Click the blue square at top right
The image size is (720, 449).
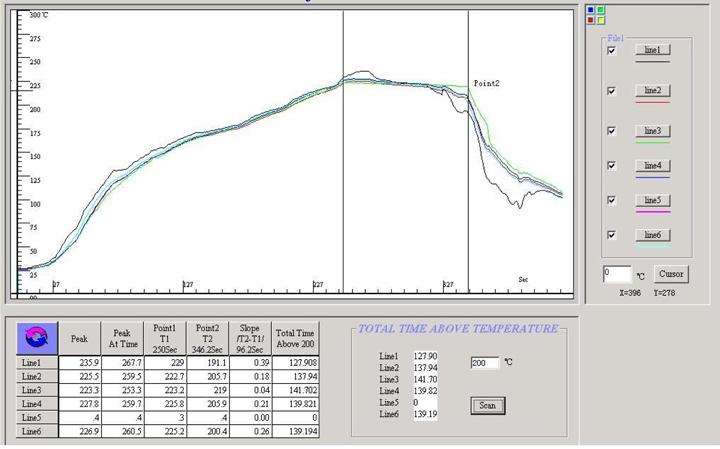point(591,10)
